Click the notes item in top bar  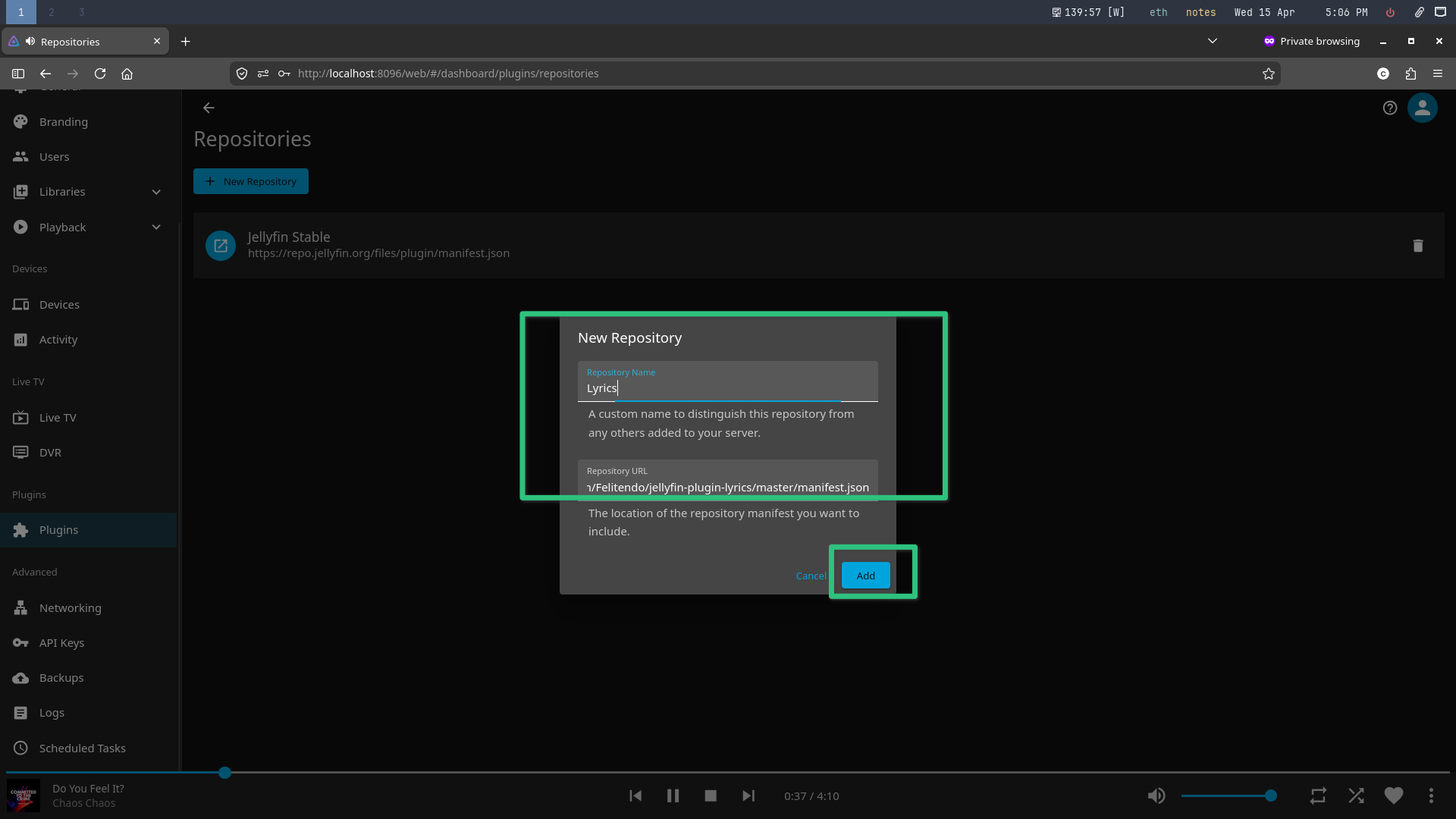1200,12
